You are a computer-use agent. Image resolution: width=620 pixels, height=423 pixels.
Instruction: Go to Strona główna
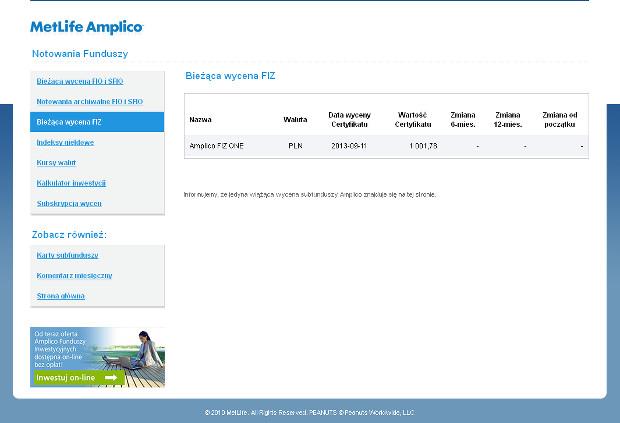click(x=60, y=296)
